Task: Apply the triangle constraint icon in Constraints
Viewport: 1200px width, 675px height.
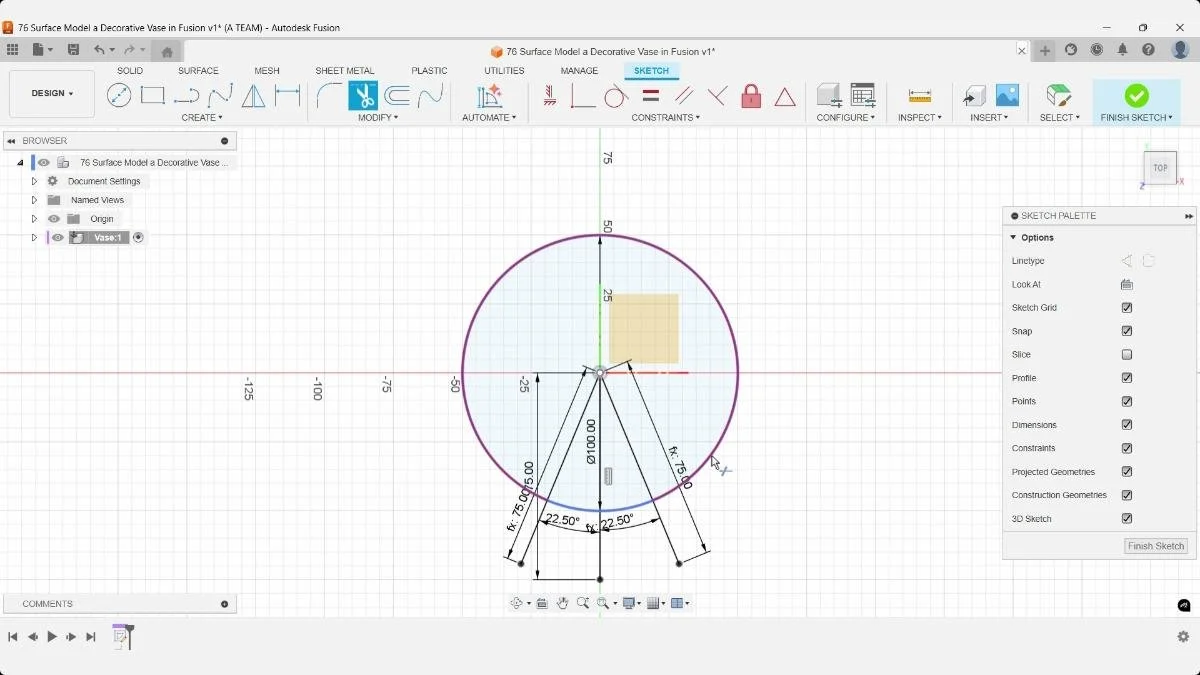Action: [x=785, y=96]
